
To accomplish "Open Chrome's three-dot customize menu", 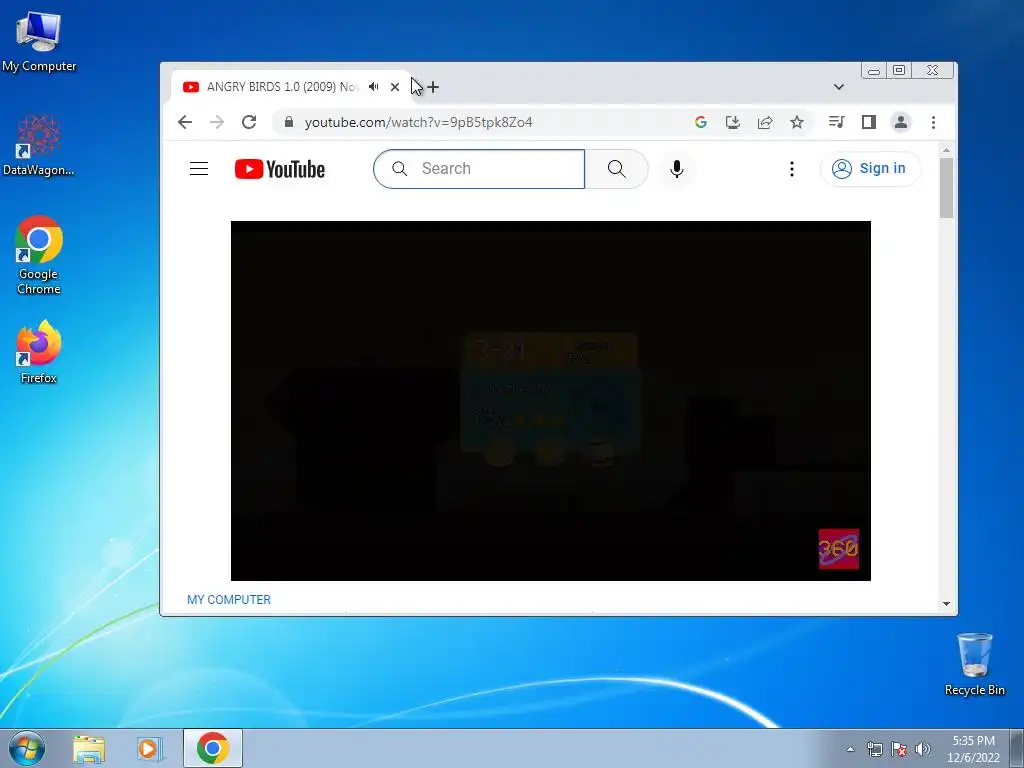I will pos(933,122).
